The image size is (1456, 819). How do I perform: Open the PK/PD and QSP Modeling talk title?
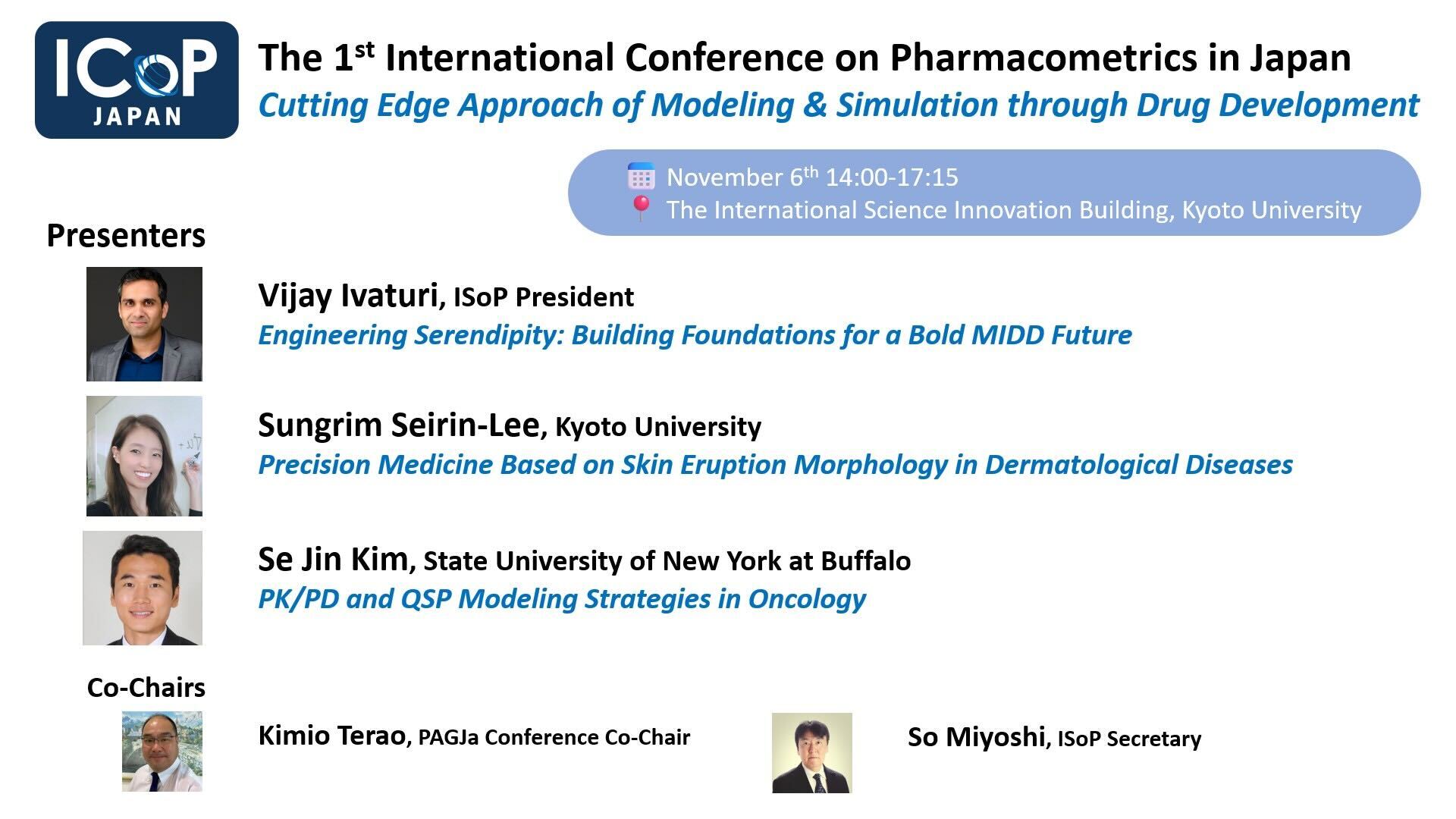[x=561, y=598]
